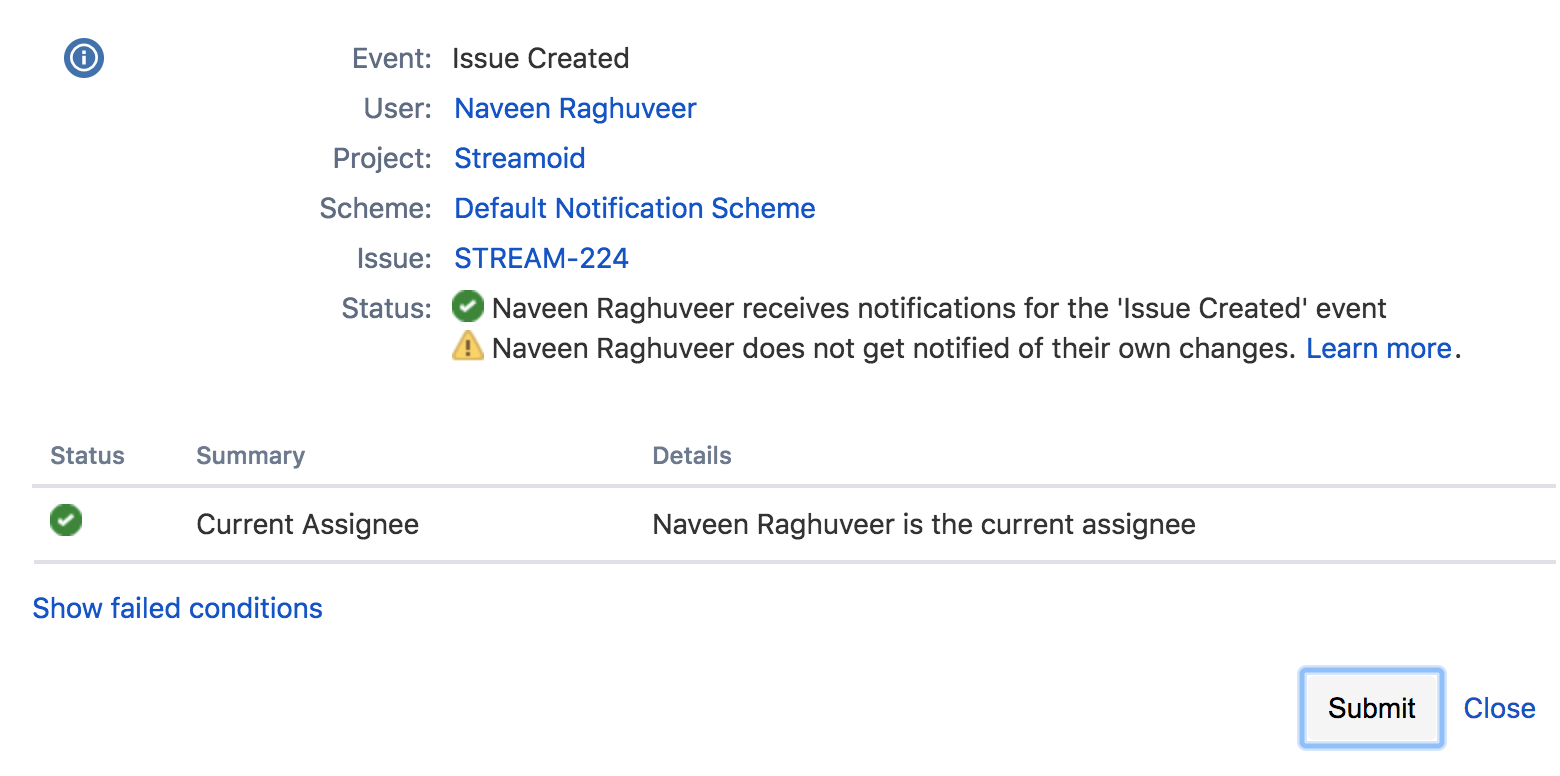The image size is (1560, 776).
Task: Open issue STREAM-224
Action: [x=541, y=258]
